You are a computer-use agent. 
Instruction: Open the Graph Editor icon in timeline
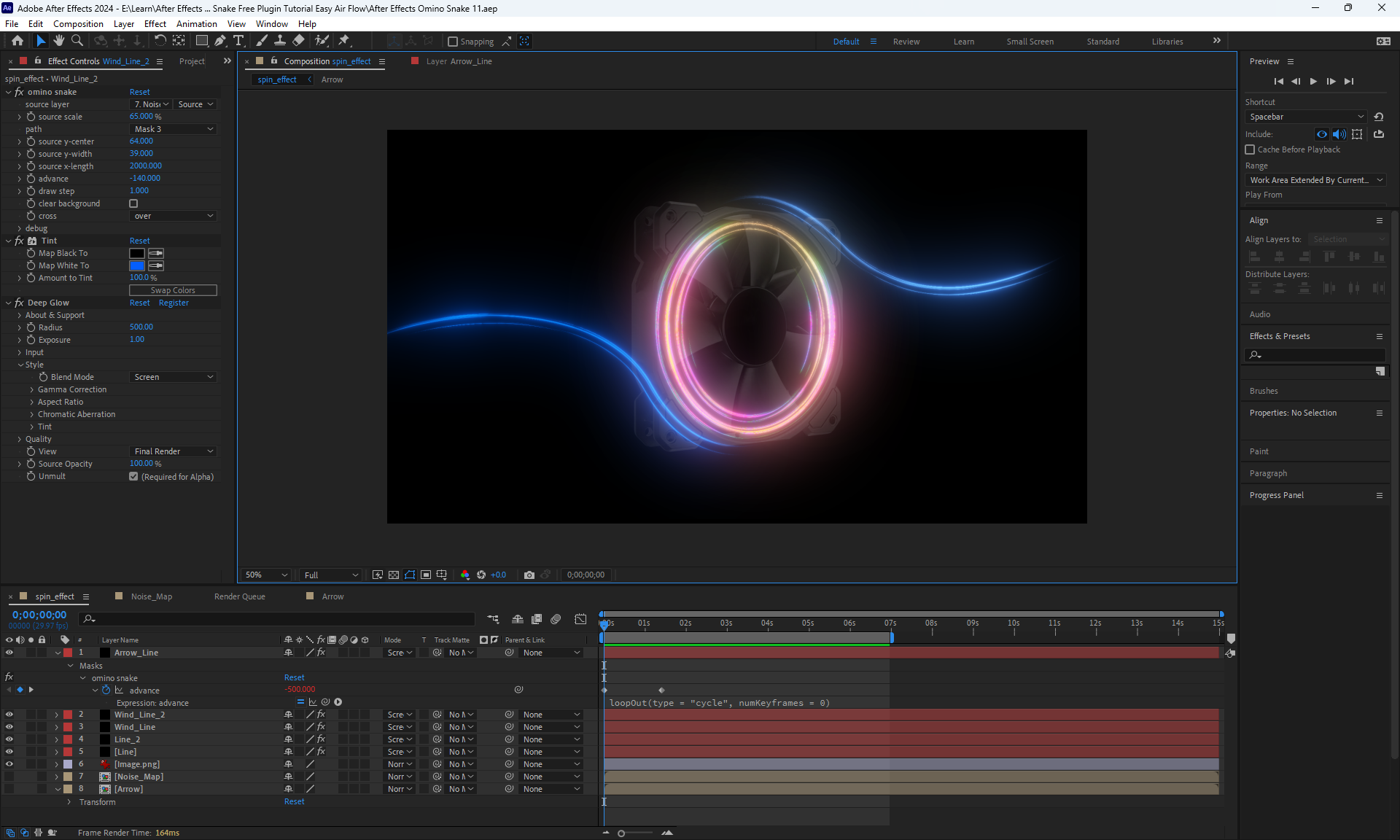pos(580,619)
